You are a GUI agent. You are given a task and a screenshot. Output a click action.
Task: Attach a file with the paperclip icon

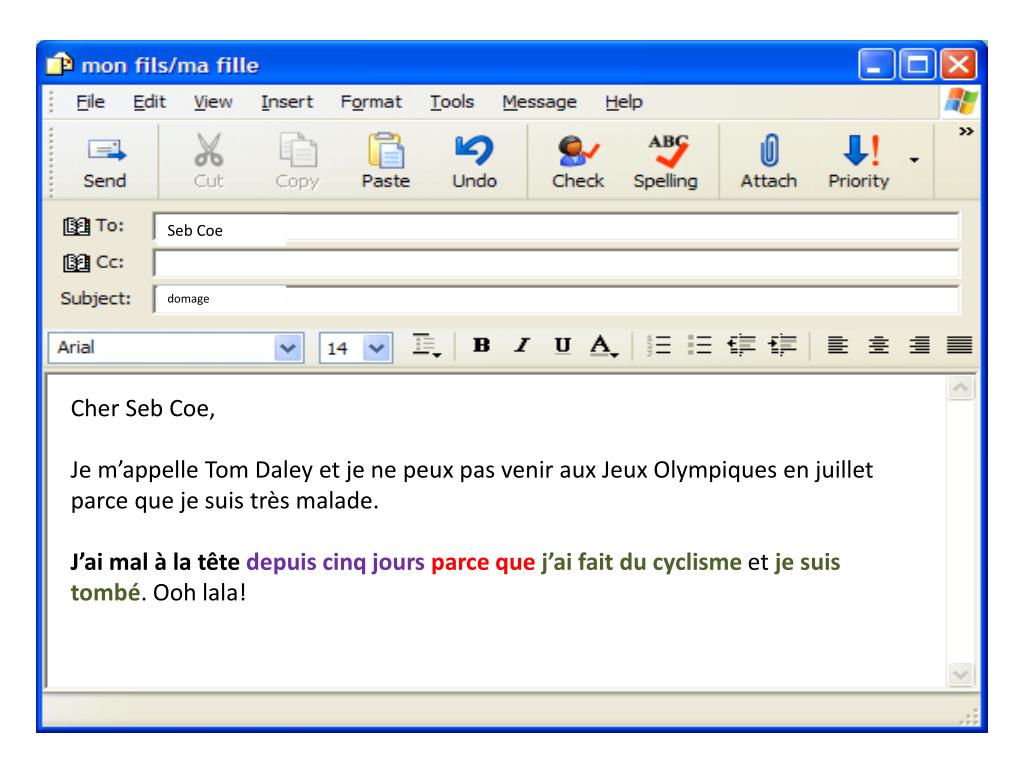(769, 151)
